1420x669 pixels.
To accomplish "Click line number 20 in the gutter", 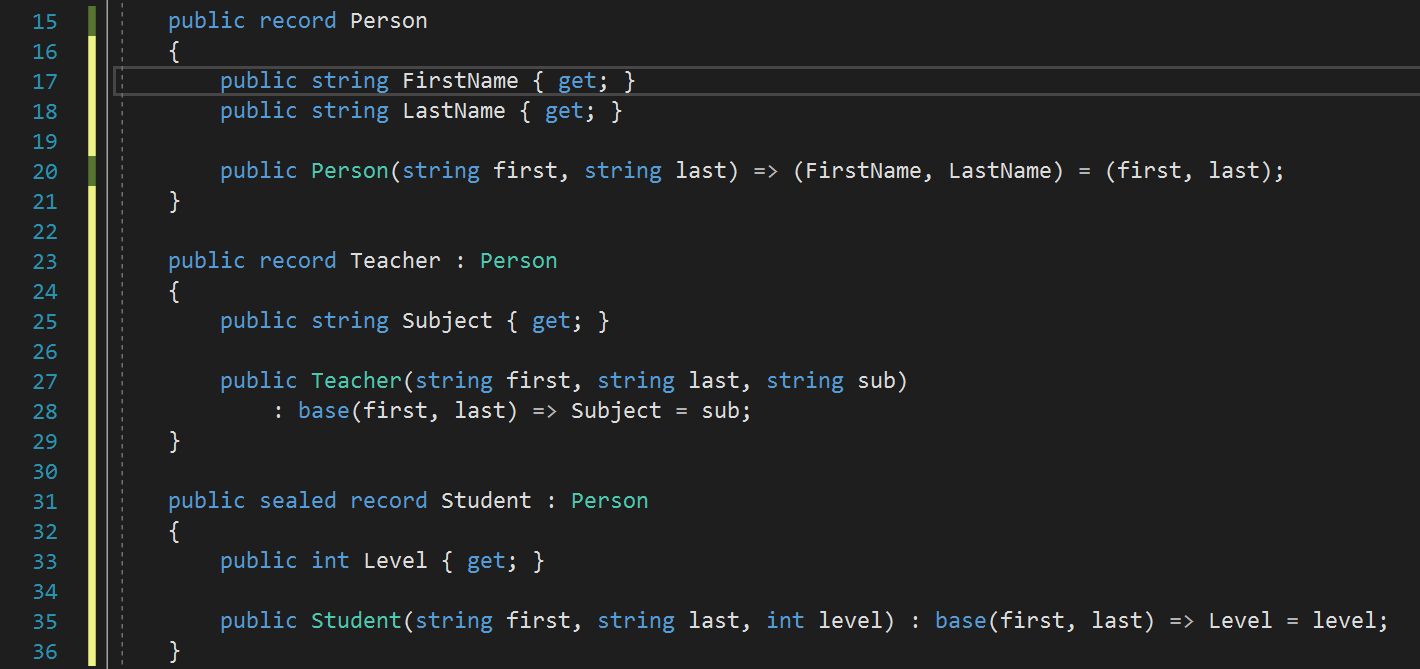I will 45,171.
